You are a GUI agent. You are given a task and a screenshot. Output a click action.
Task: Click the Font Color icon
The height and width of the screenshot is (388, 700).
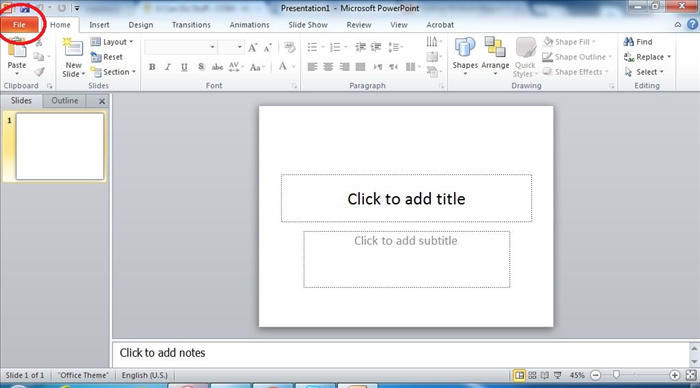click(x=283, y=67)
